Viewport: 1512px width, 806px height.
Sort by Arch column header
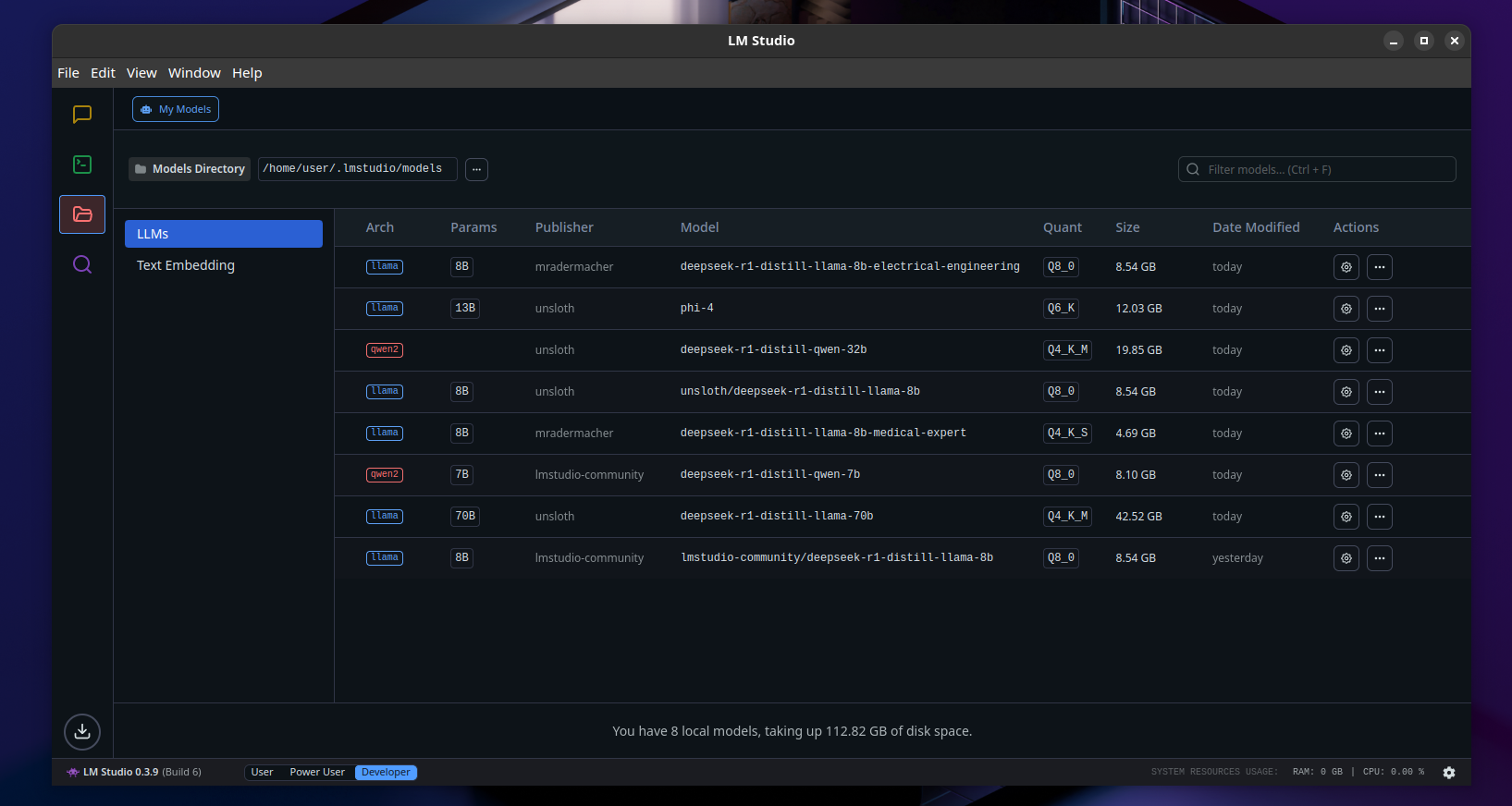click(380, 227)
